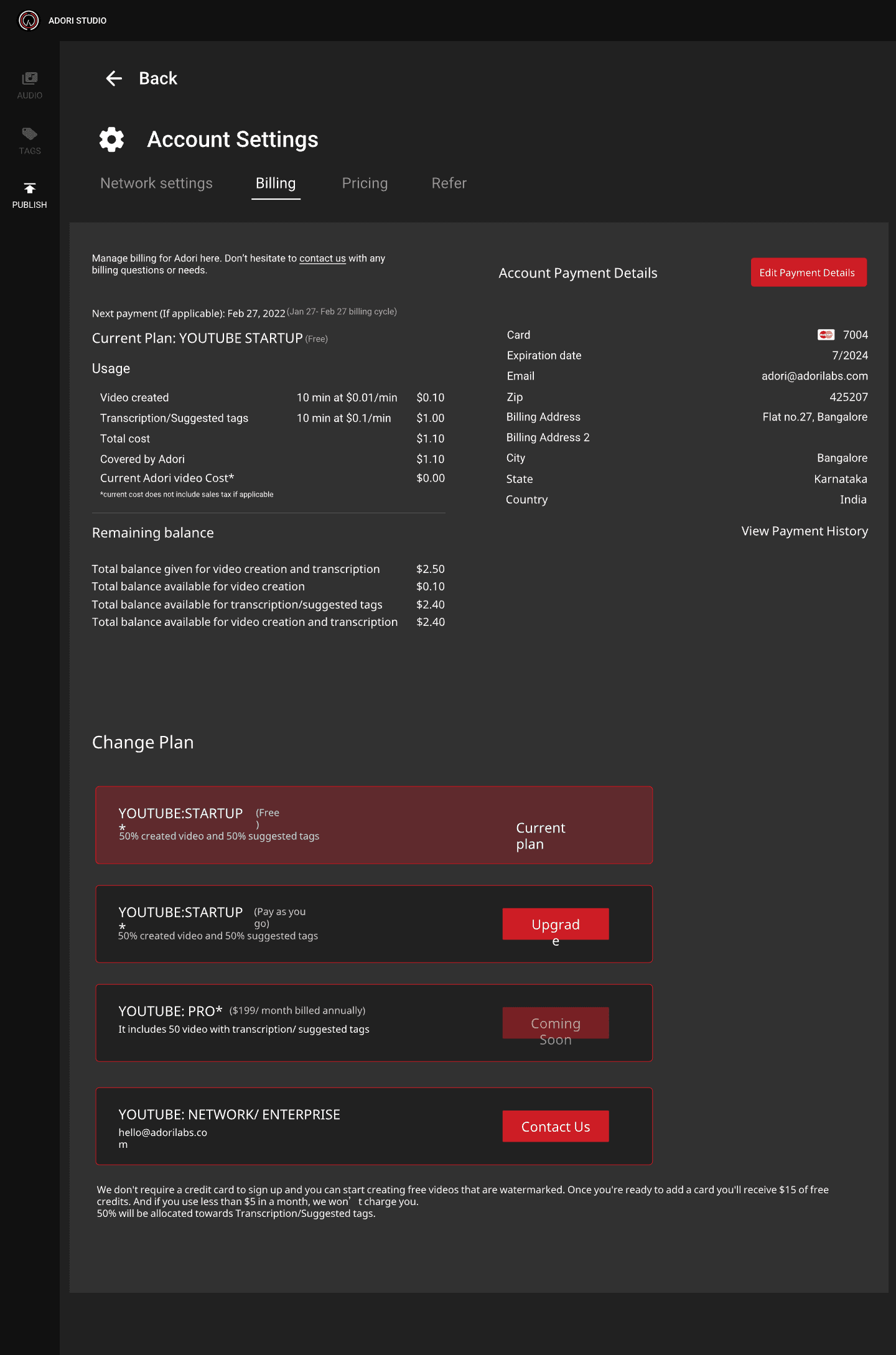Image resolution: width=896 pixels, height=1355 pixels.
Task: Click the Account Payment Details heading
Action: [x=578, y=272]
